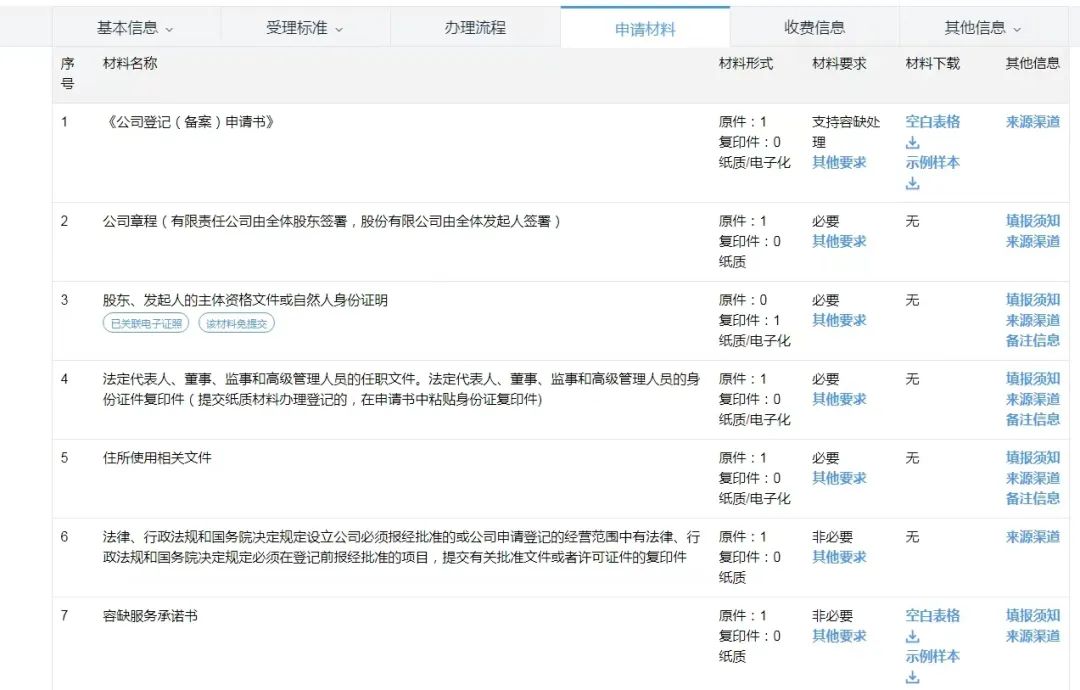Open 来源渠道 for row 6 批准文件
The width and height of the screenshot is (1080, 690).
(x=1032, y=536)
